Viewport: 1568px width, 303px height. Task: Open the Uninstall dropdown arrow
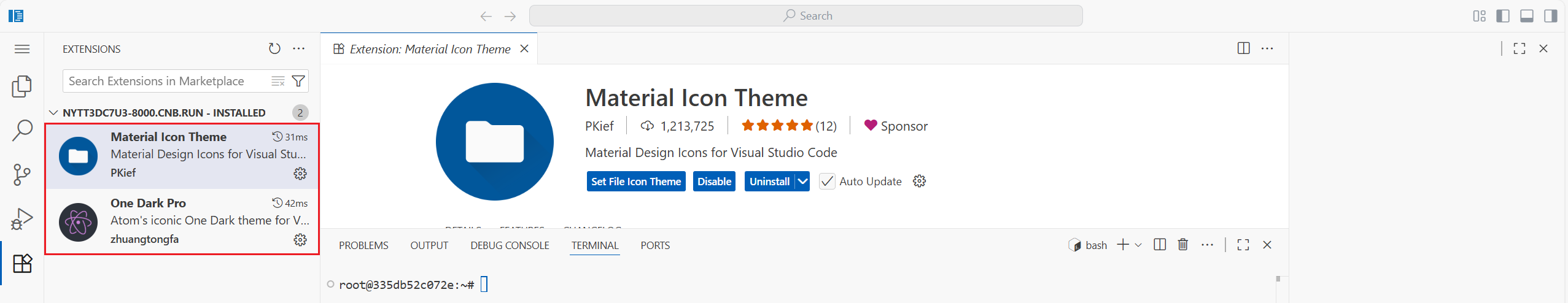pyautogui.click(x=802, y=182)
